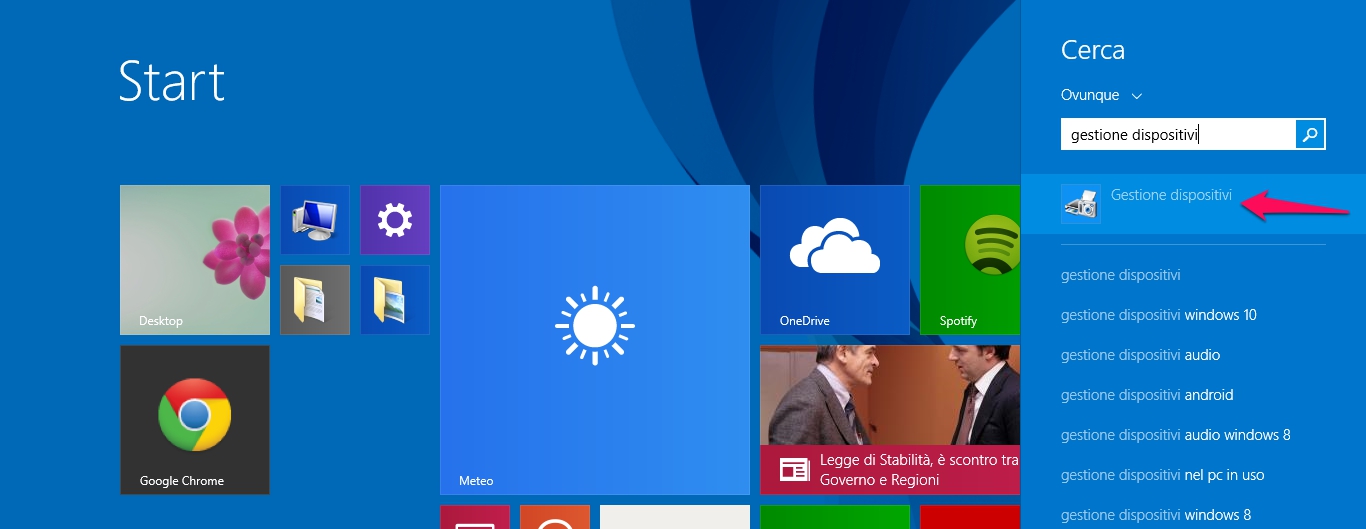Launch the Meteo weather tile
Image resolution: width=1366 pixels, height=529 pixels.
click(x=594, y=339)
